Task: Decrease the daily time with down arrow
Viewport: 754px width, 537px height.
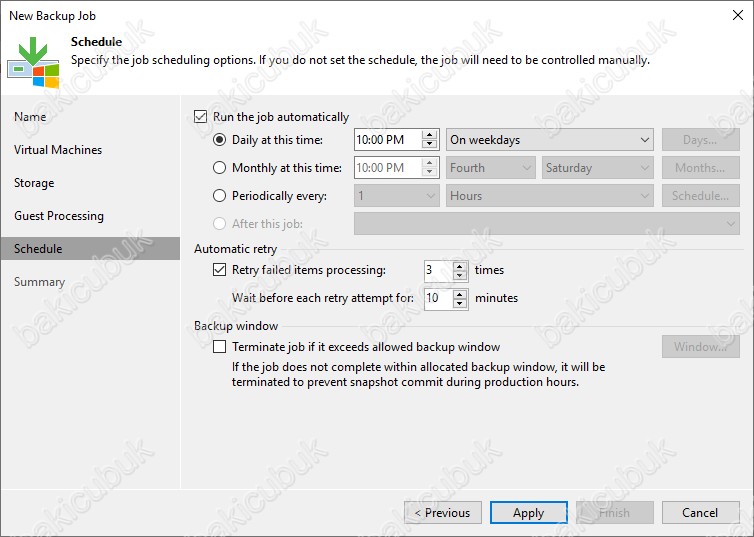Action: 429,145
